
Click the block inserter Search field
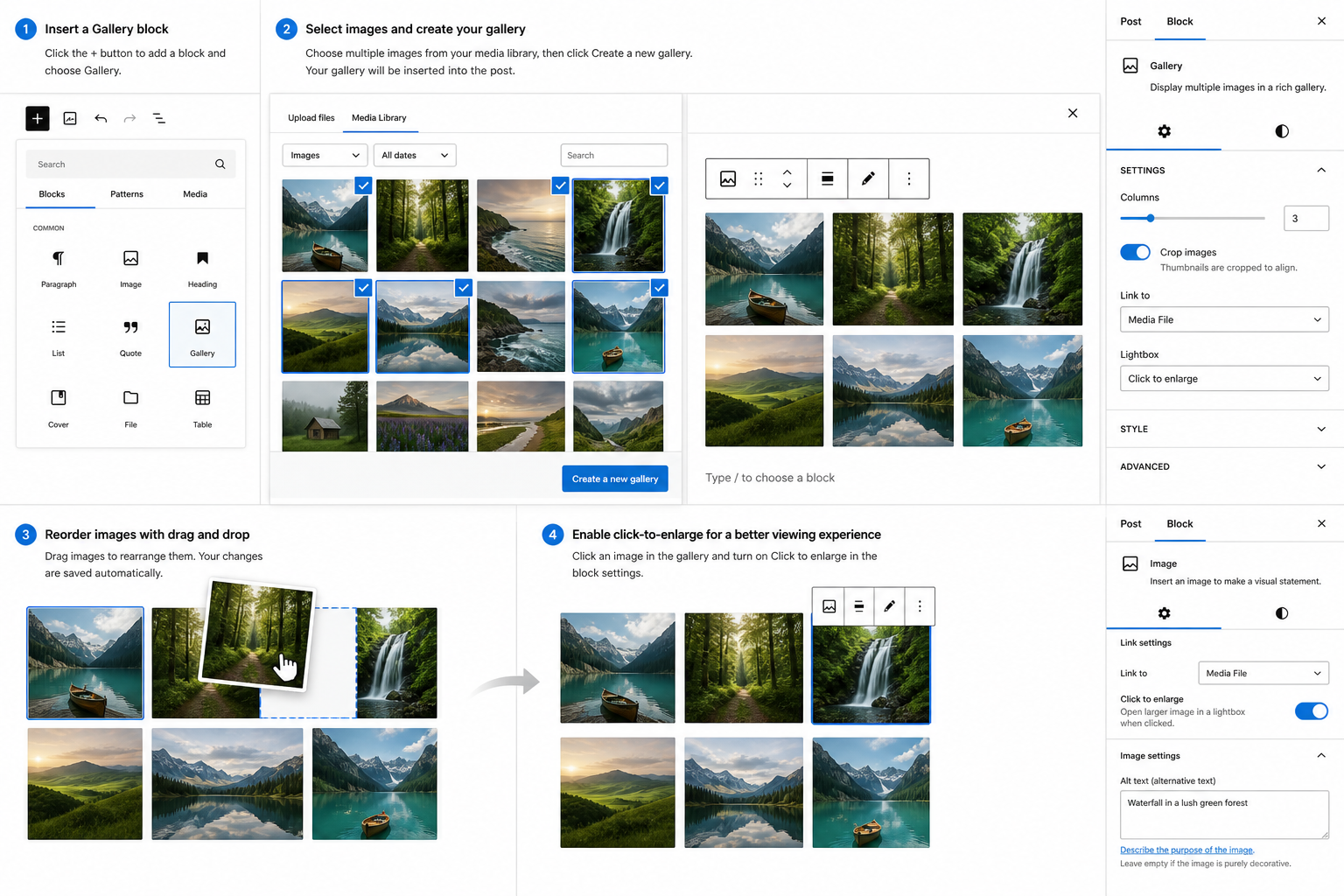point(130,164)
